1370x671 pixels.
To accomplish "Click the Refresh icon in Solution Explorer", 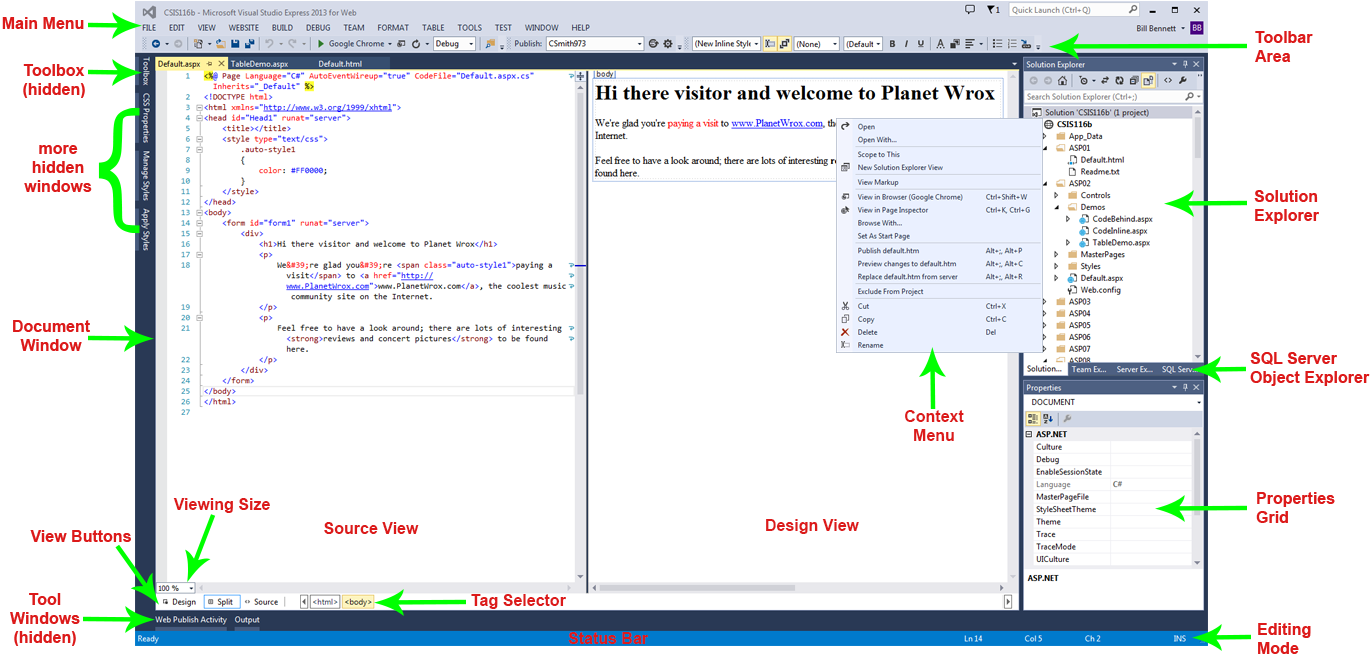I will [x=1120, y=80].
